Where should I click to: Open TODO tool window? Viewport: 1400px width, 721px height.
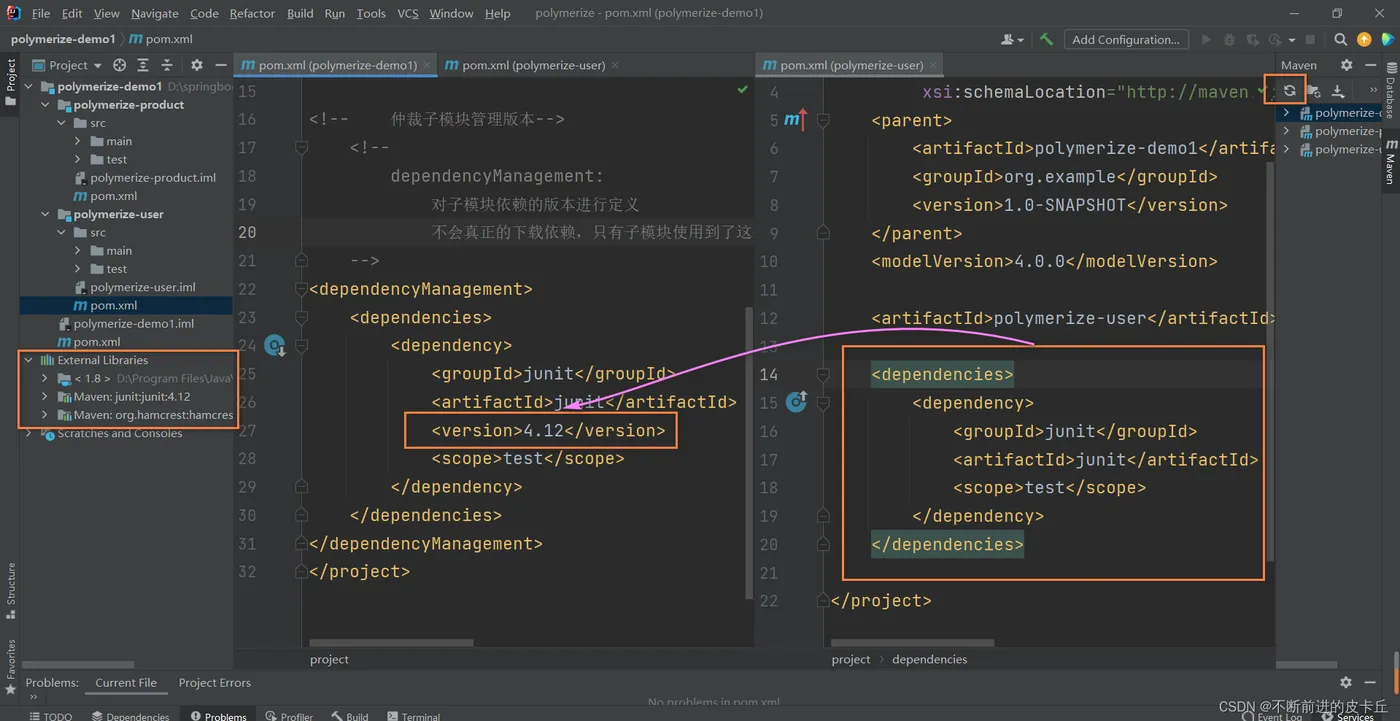51,716
